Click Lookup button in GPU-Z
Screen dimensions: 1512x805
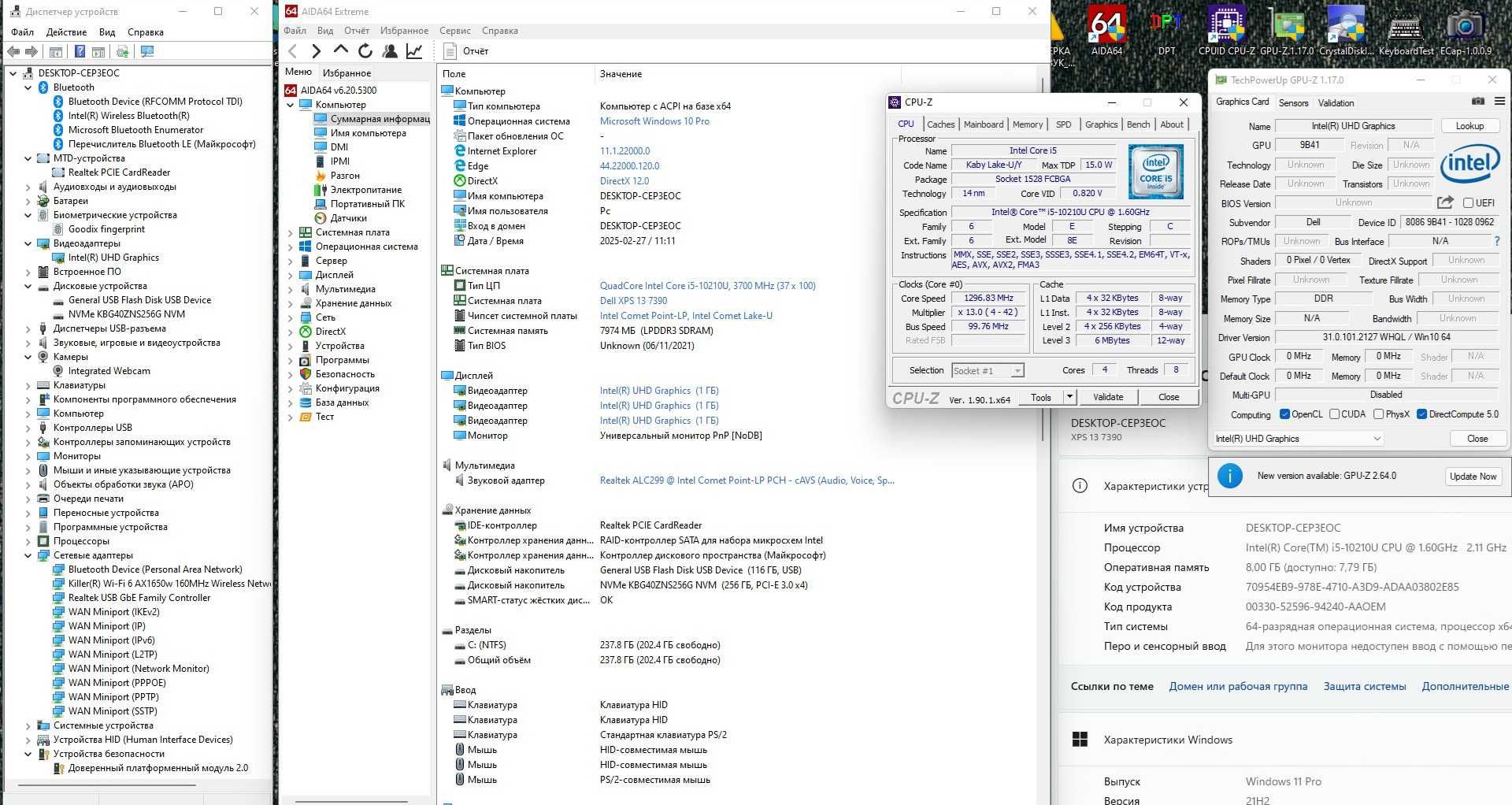tap(1469, 126)
